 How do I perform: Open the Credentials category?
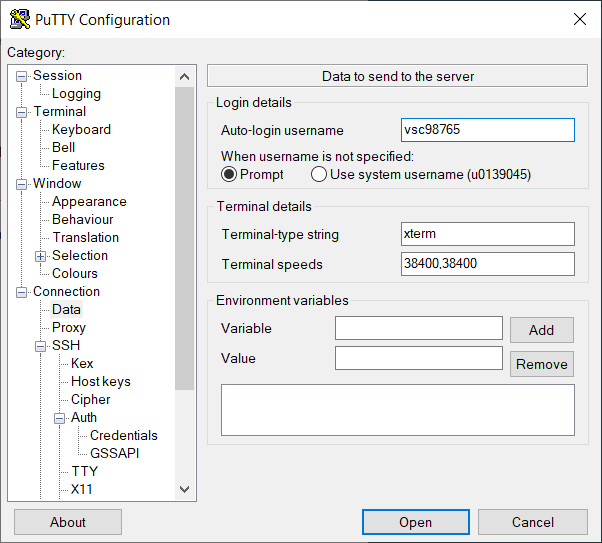(x=124, y=435)
